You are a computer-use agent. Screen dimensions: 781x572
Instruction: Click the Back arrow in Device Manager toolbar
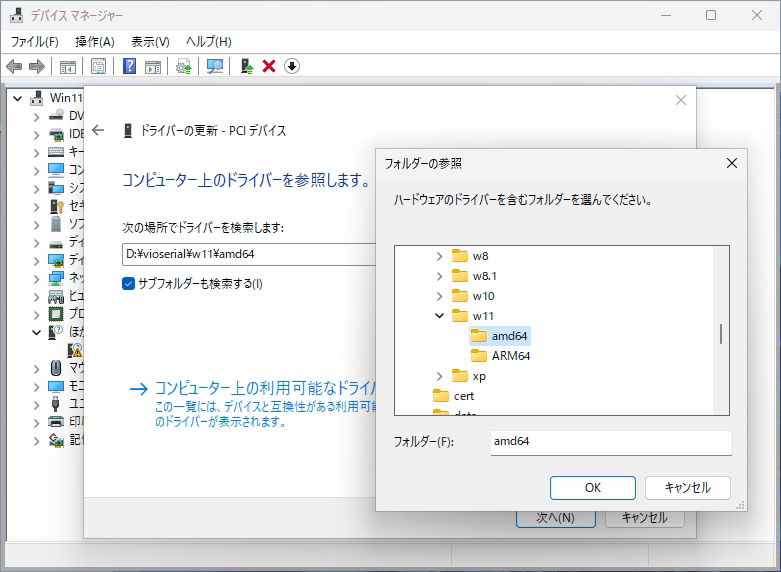[14, 66]
